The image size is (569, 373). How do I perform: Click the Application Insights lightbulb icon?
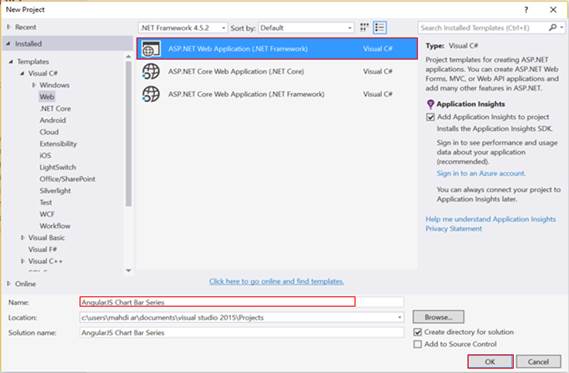430,104
